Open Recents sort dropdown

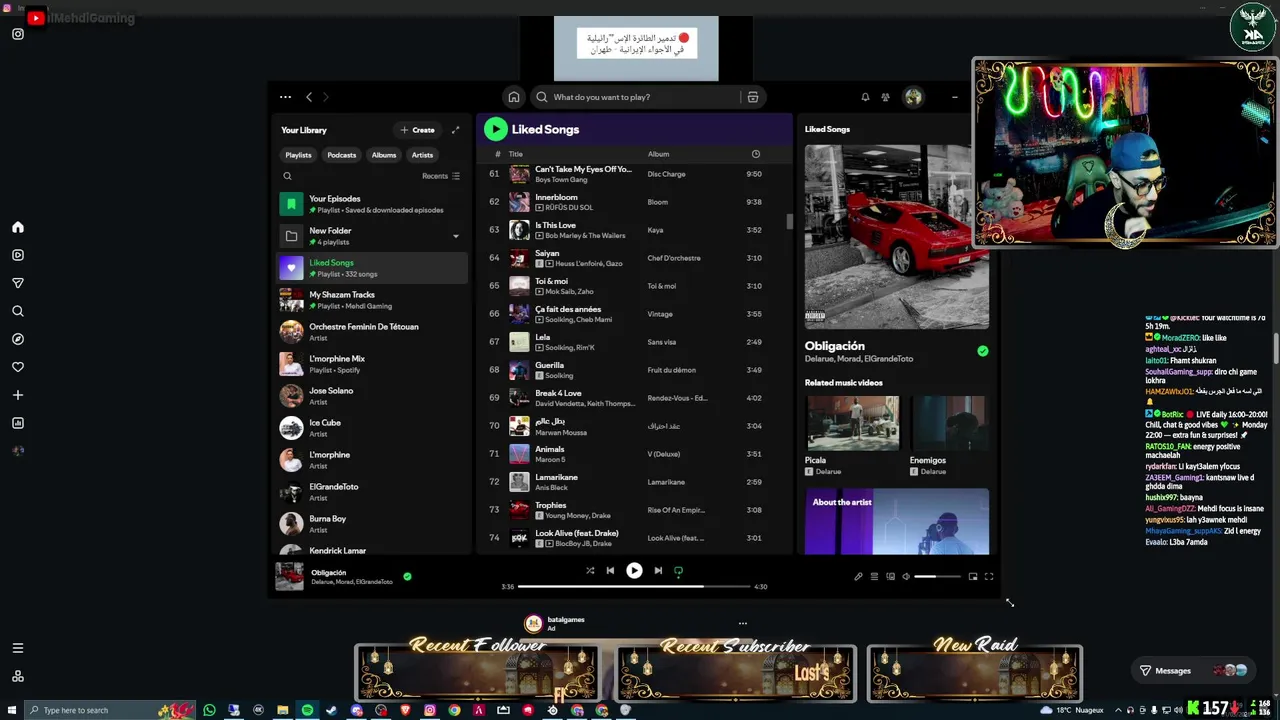[441, 176]
